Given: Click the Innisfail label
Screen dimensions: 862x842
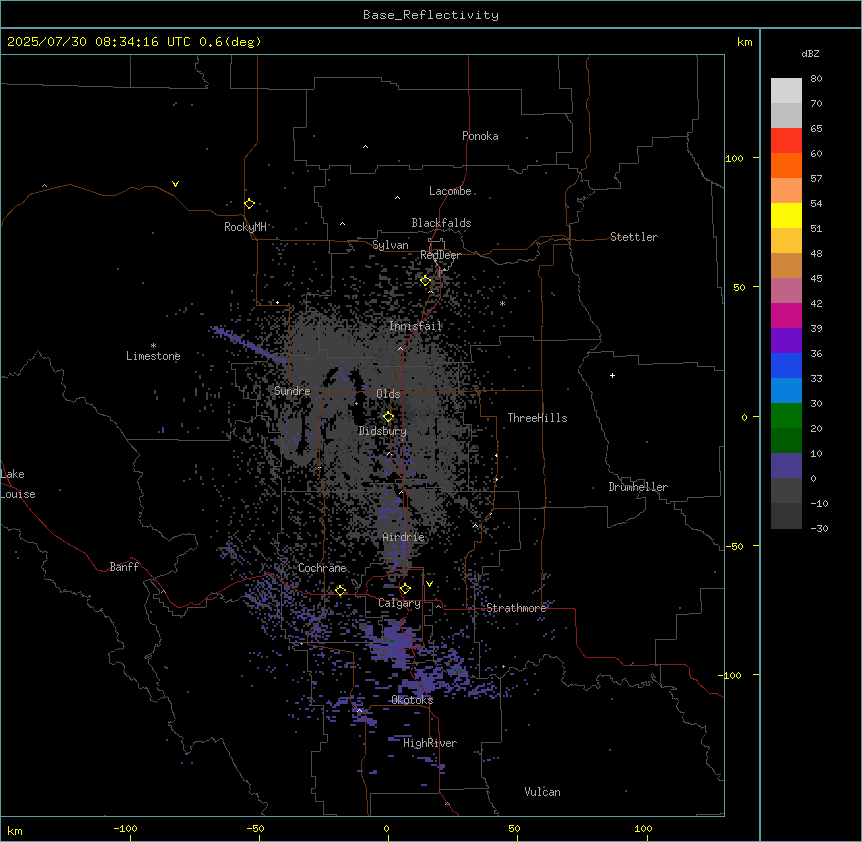Looking at the screenshot, I should coord(415,326).
